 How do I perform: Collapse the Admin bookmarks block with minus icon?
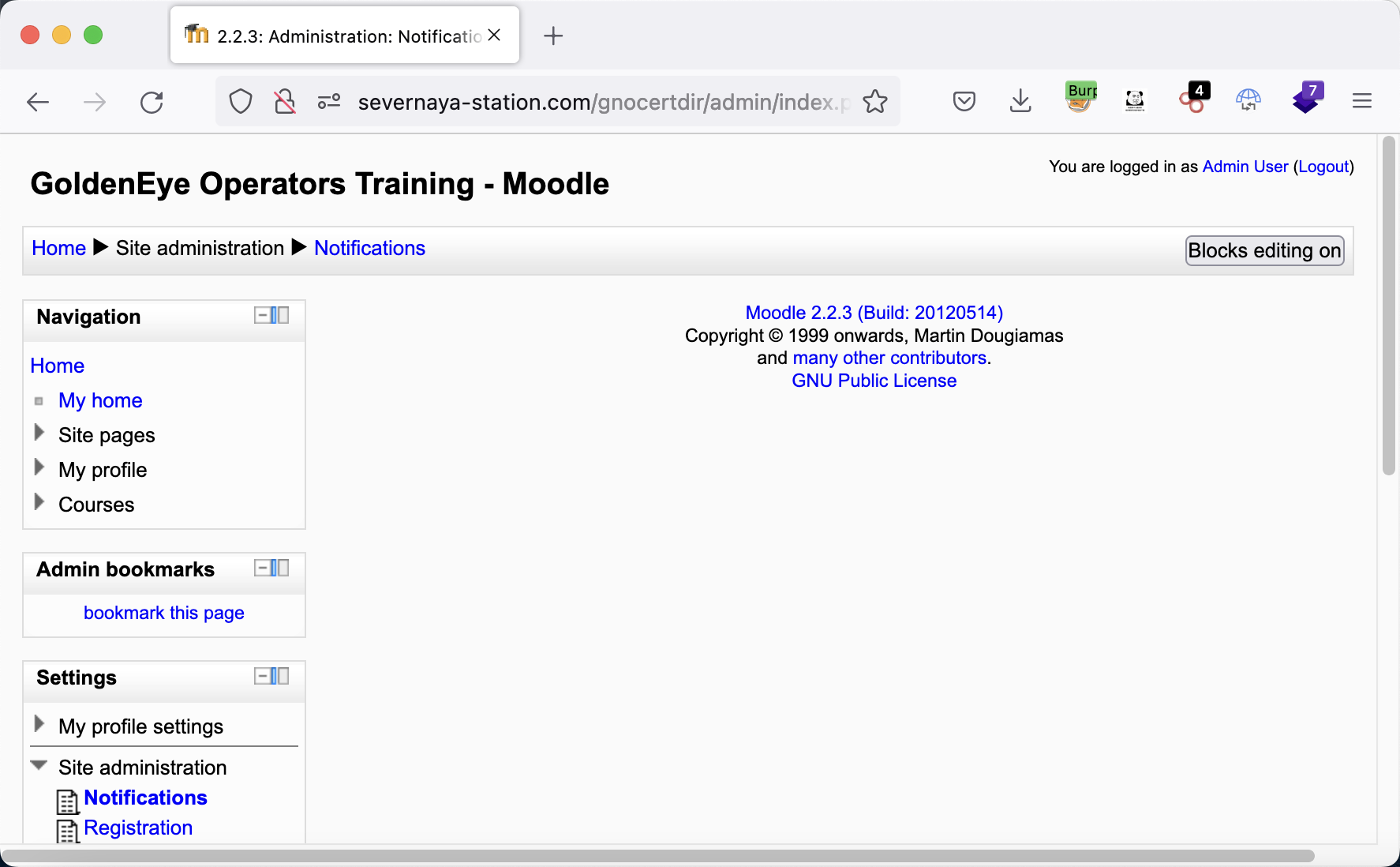[261, 569]
